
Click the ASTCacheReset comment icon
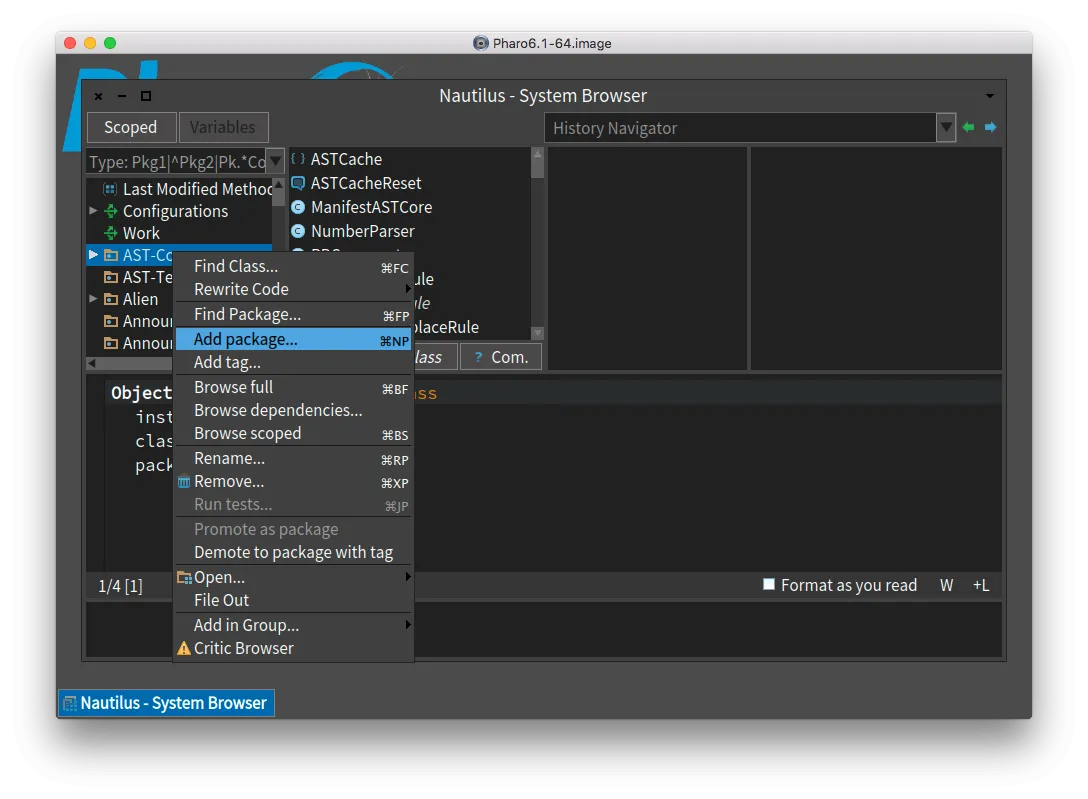[x=298, y=183]
